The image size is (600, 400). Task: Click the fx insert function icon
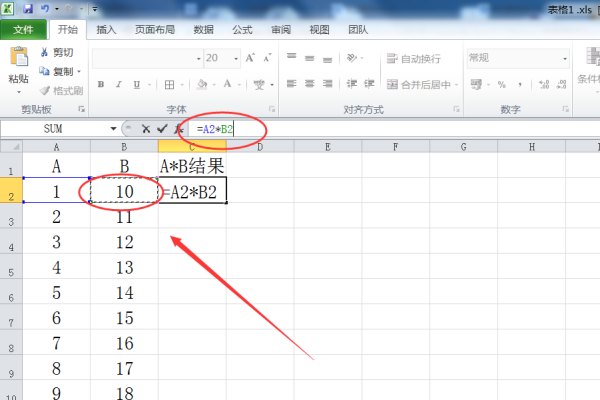point(178,129)
